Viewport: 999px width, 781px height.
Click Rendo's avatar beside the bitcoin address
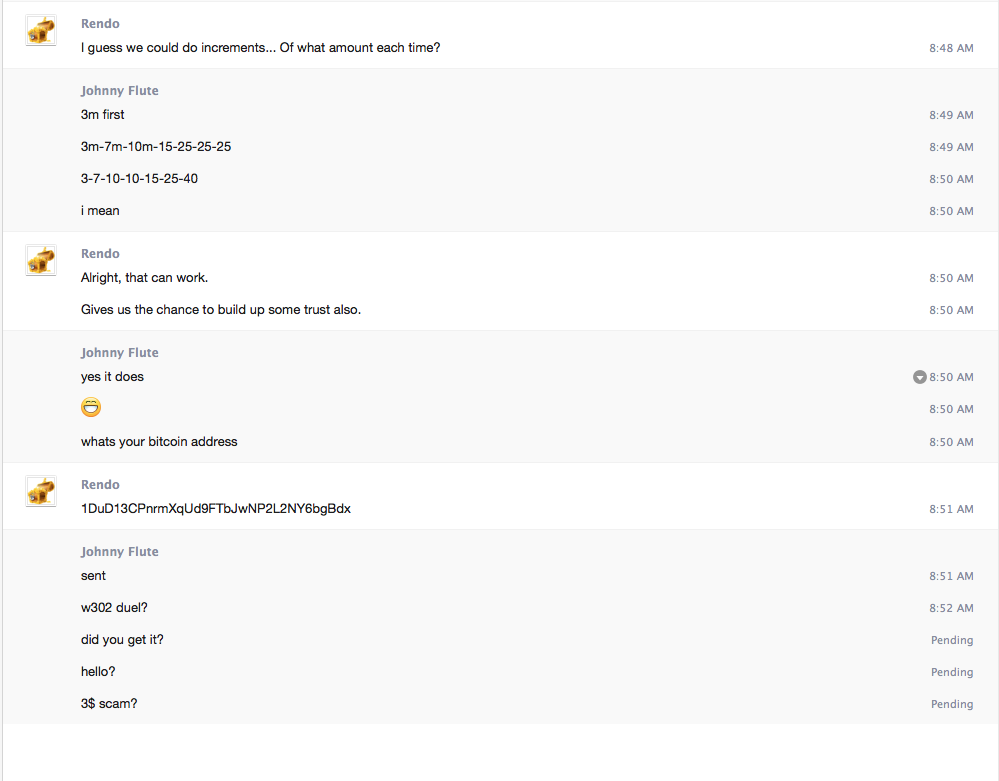41,491
